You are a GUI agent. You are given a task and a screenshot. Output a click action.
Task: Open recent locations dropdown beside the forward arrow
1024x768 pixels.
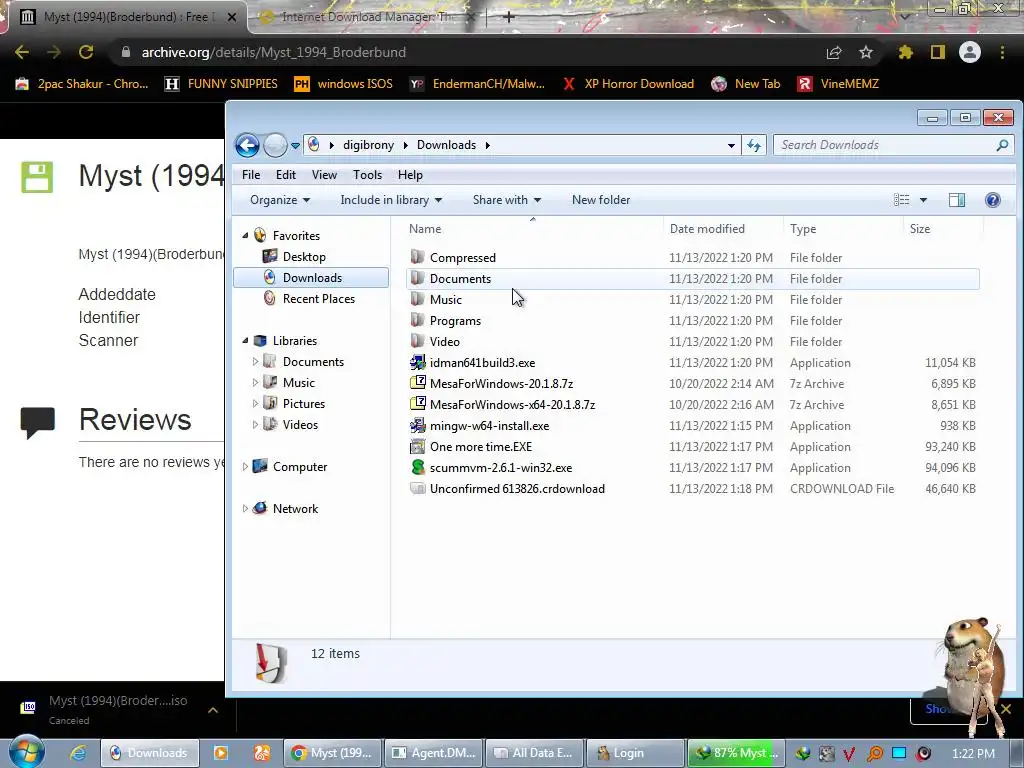(295, 146)
